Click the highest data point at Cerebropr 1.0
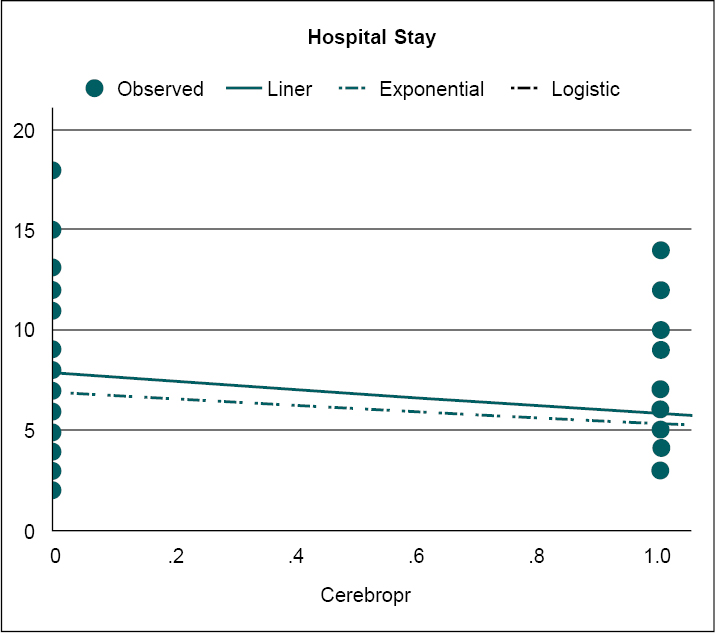The image size is (715, 633). [660, 250]
